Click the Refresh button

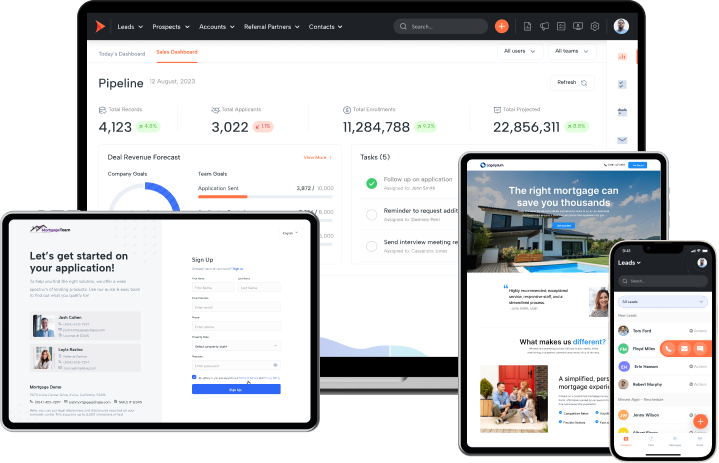pos(572,82)
